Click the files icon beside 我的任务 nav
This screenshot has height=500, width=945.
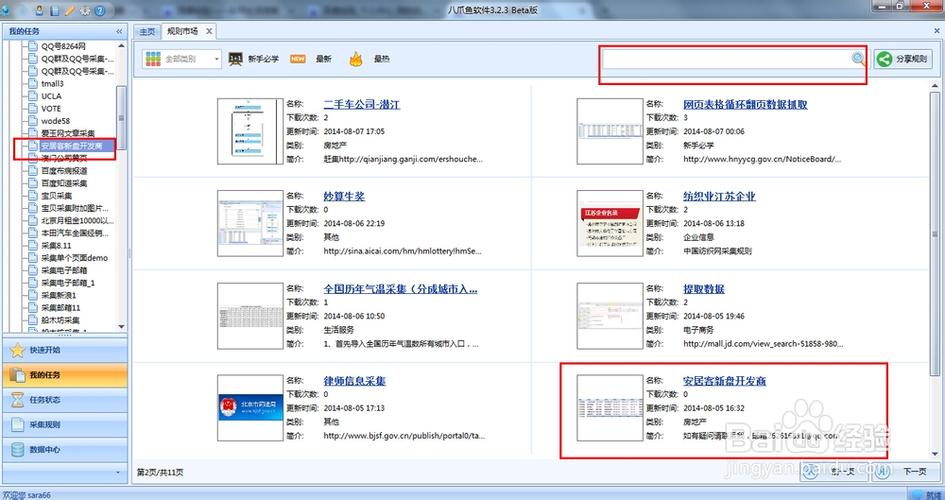coord(17,375)
